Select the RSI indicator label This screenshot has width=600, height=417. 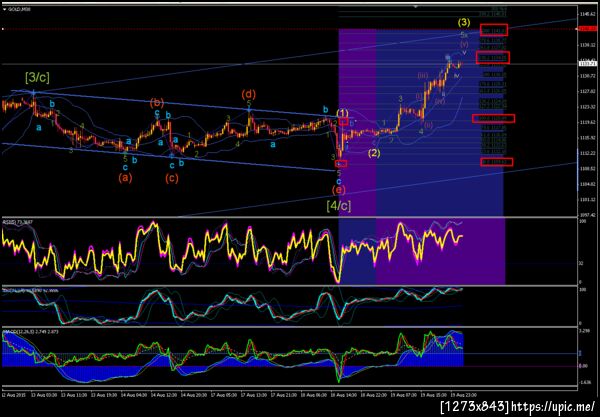click(x=18, y=222)
